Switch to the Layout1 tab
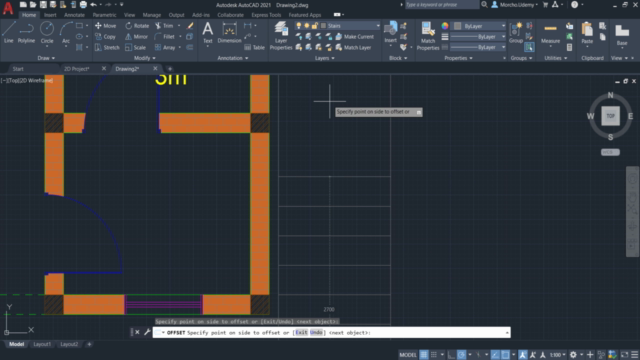 42,344
